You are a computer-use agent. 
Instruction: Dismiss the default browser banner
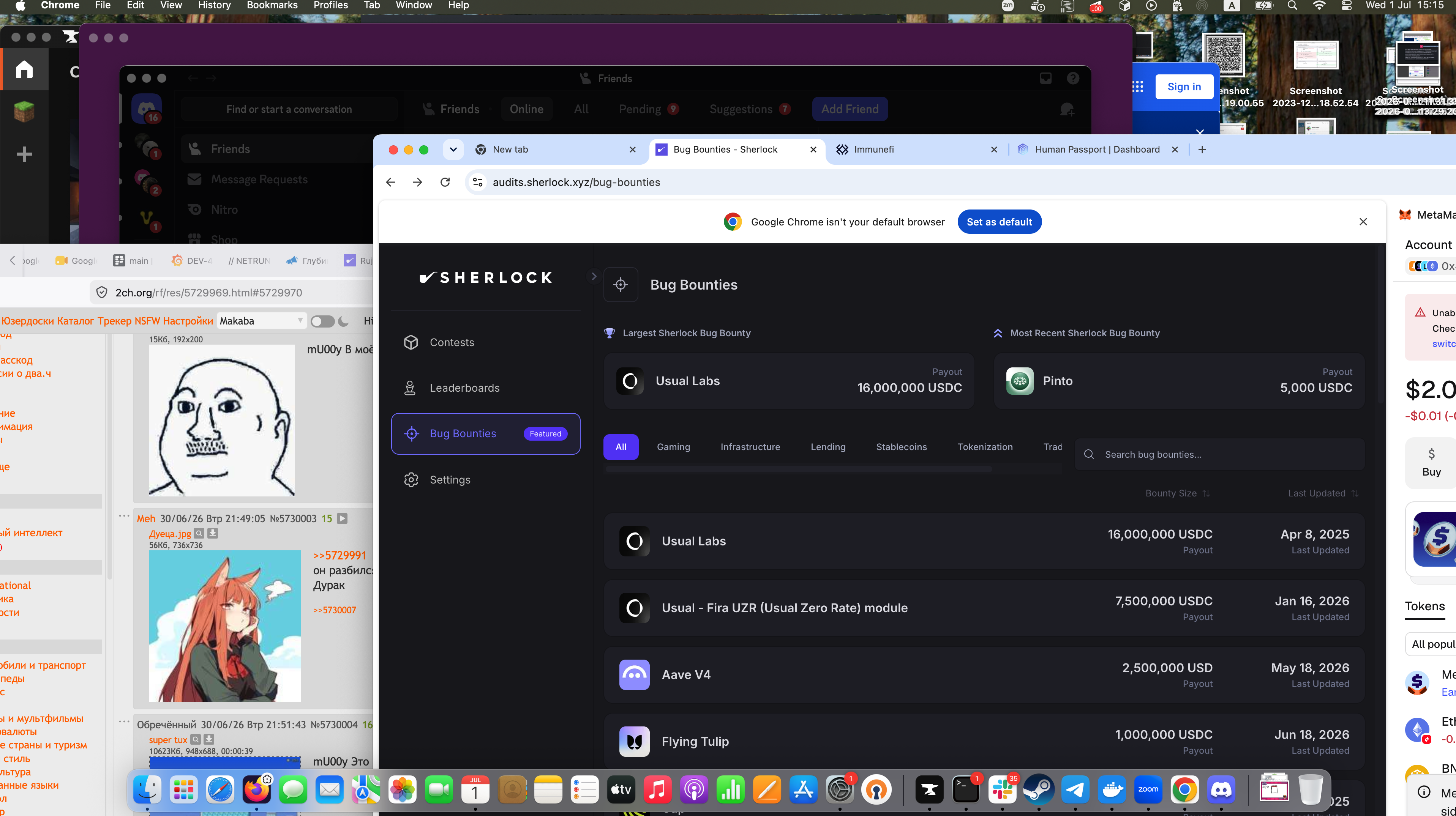(1363, 222)
